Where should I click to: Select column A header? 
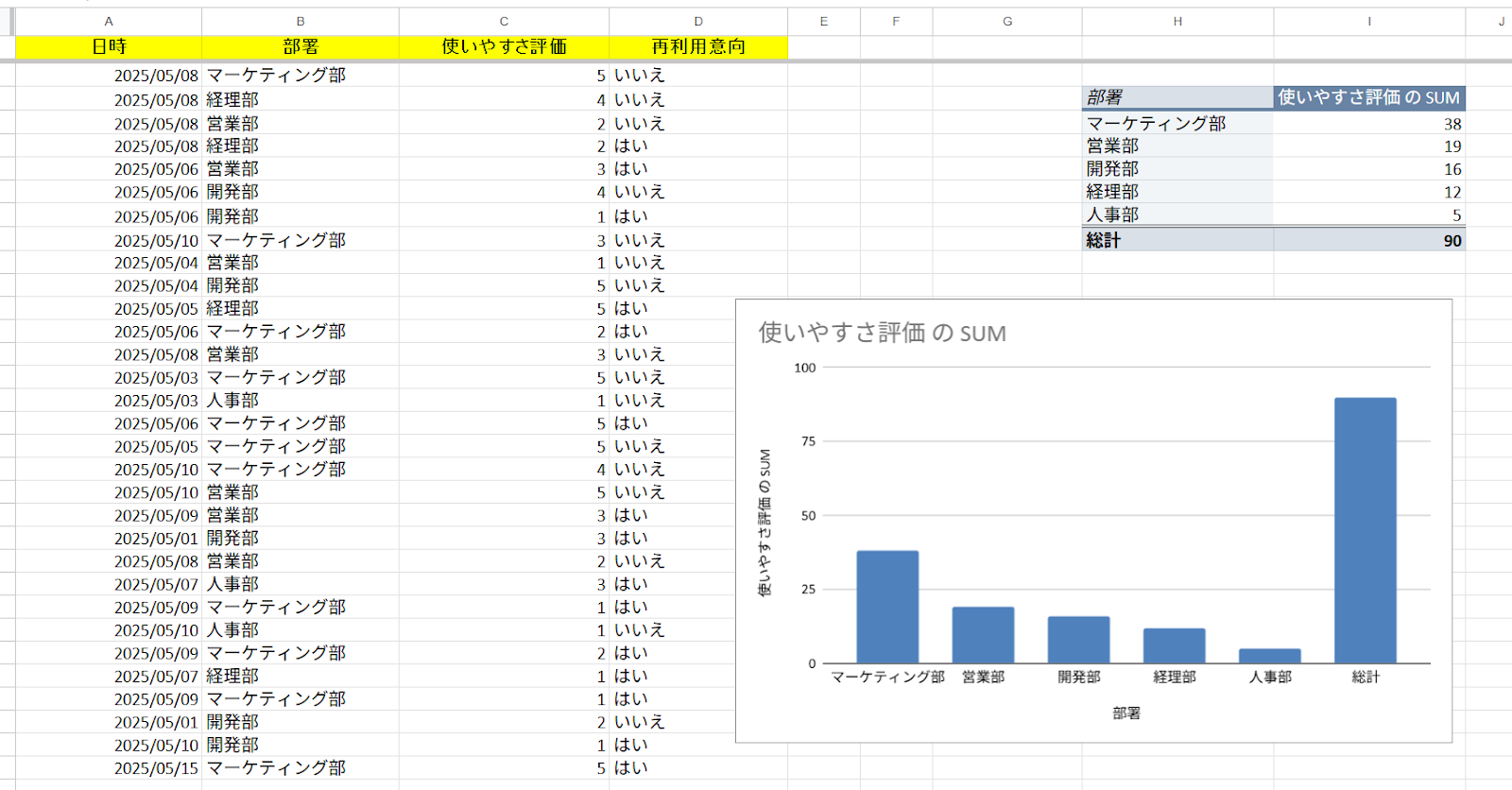point(109,21)
